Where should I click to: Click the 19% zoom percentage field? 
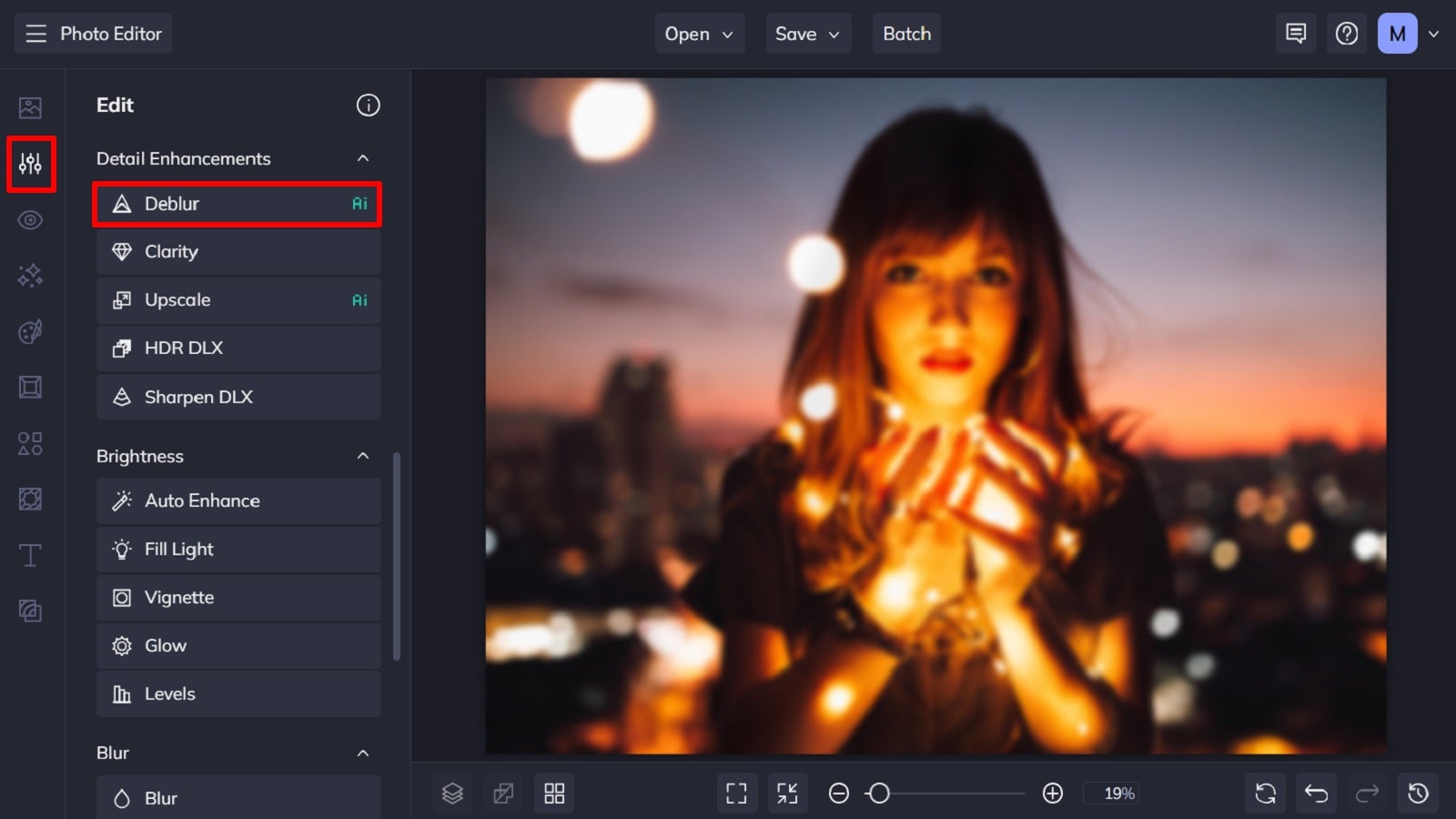point(1112,794)
